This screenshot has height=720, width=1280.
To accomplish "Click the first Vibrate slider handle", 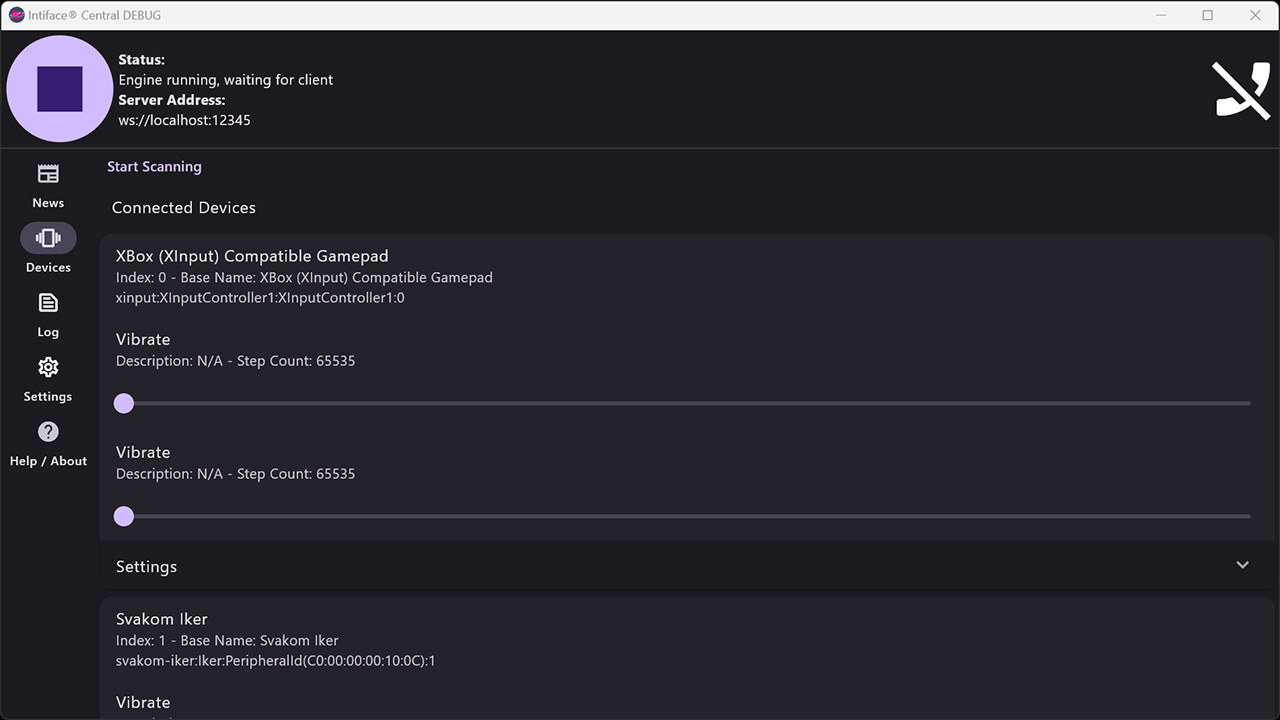I will tap(123, 403).
